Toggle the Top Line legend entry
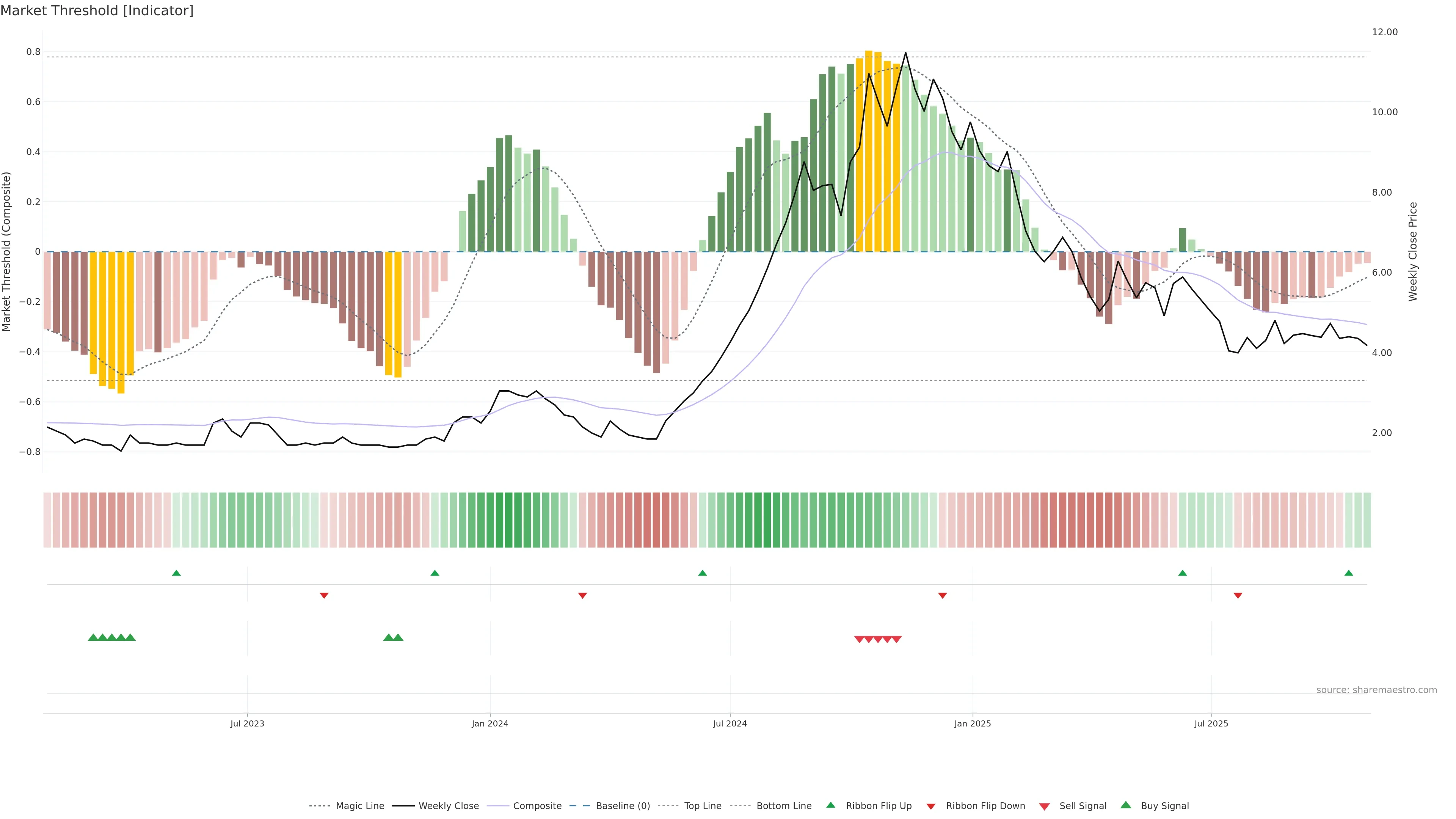1456x819 pixels. (x=703, y=806)
